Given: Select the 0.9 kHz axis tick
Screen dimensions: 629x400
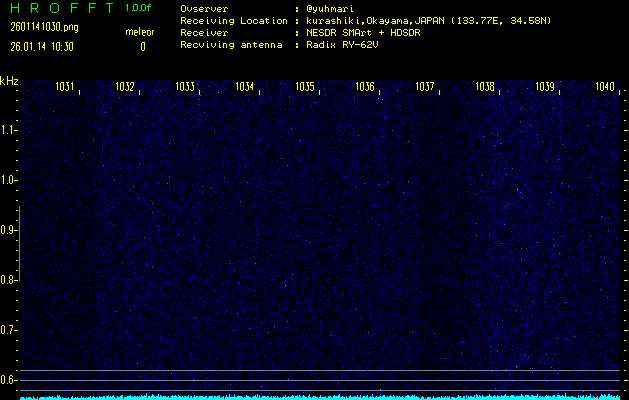Looking at the screenshot, I should tap(9, 230).
